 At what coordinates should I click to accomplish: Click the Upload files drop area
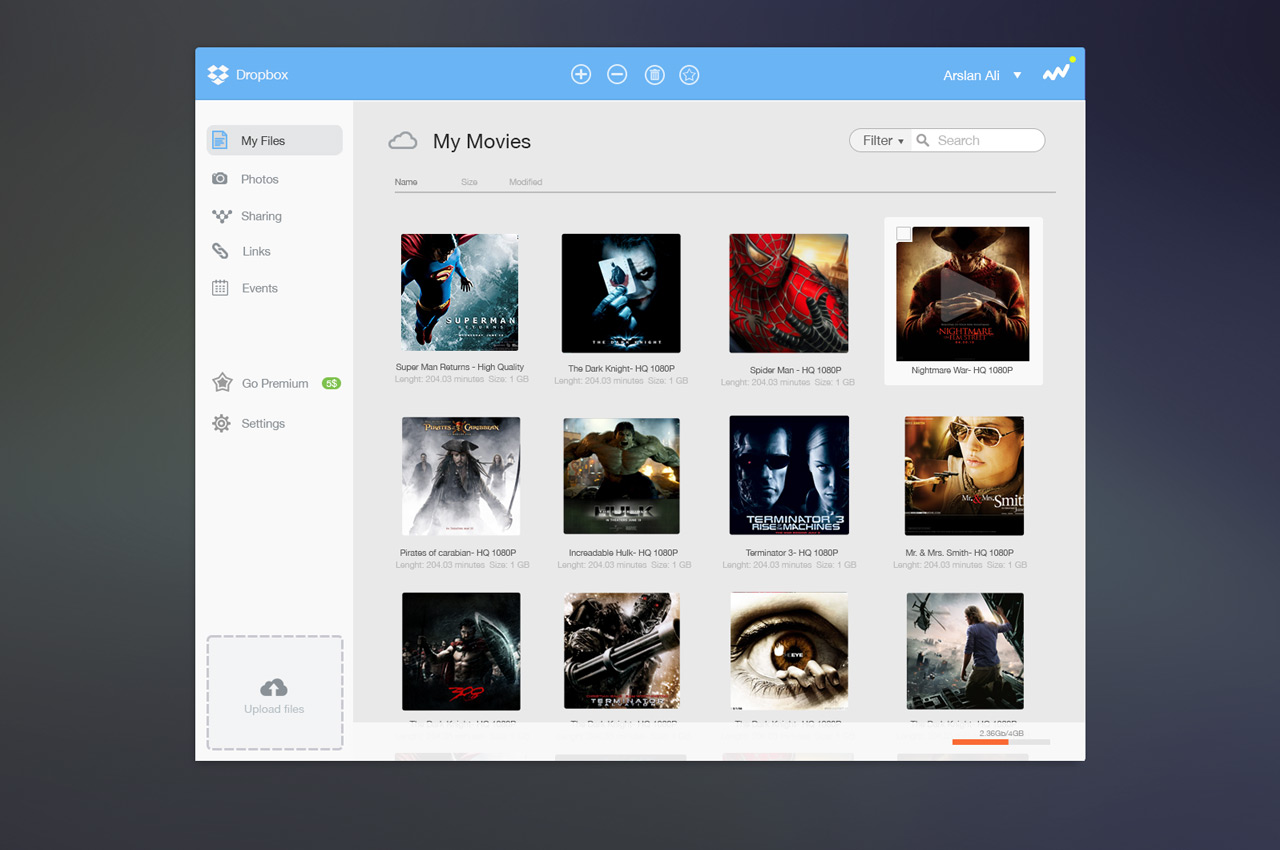pyautogui.click(x=274, y=693)
